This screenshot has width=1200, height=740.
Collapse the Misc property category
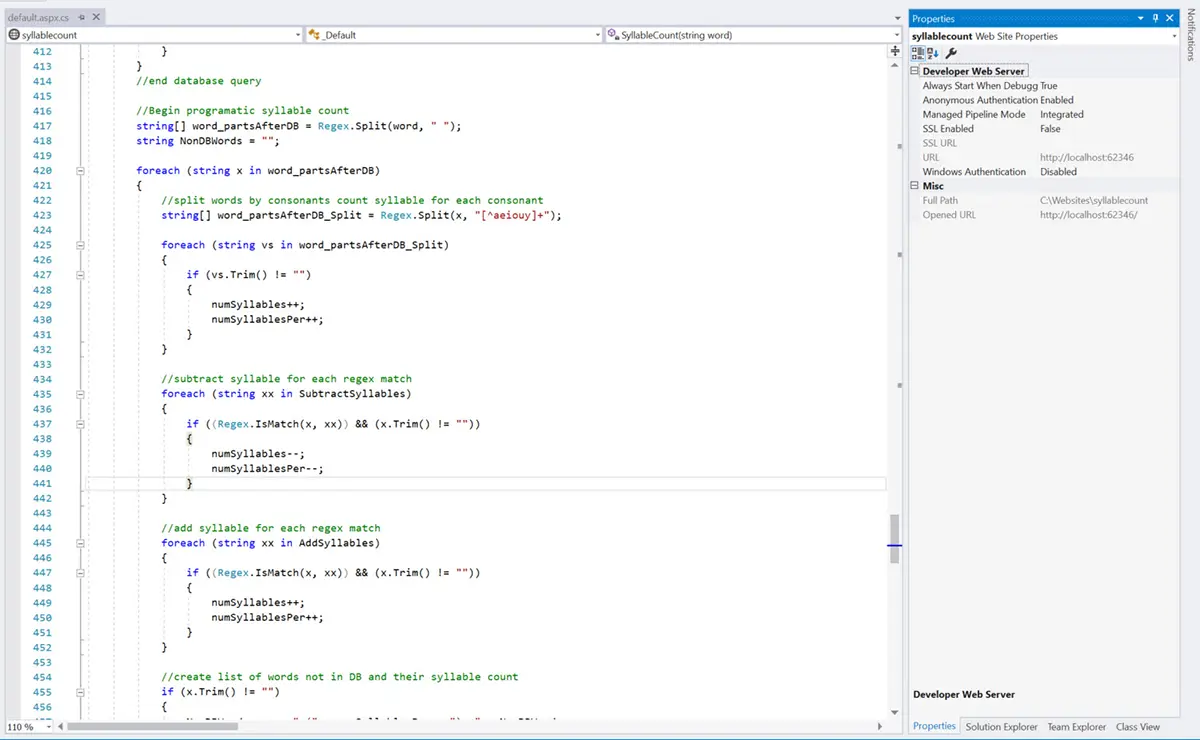914,186
